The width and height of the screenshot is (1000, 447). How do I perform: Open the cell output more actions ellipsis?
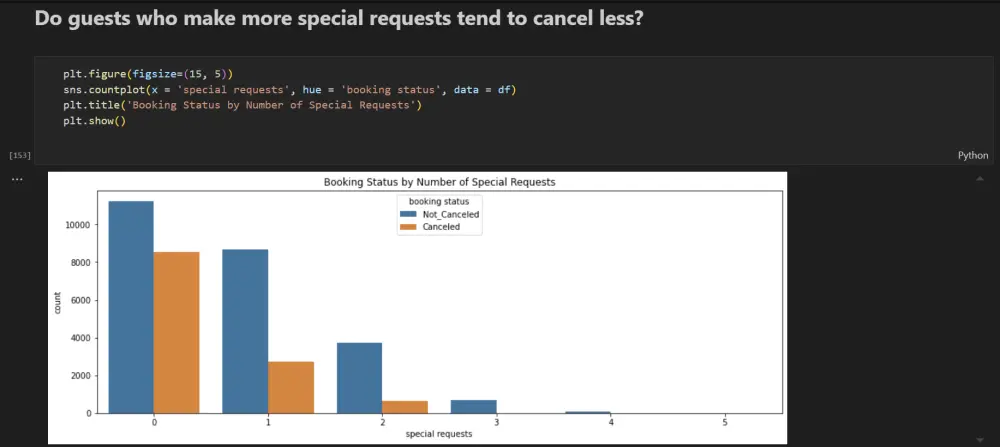16,179
